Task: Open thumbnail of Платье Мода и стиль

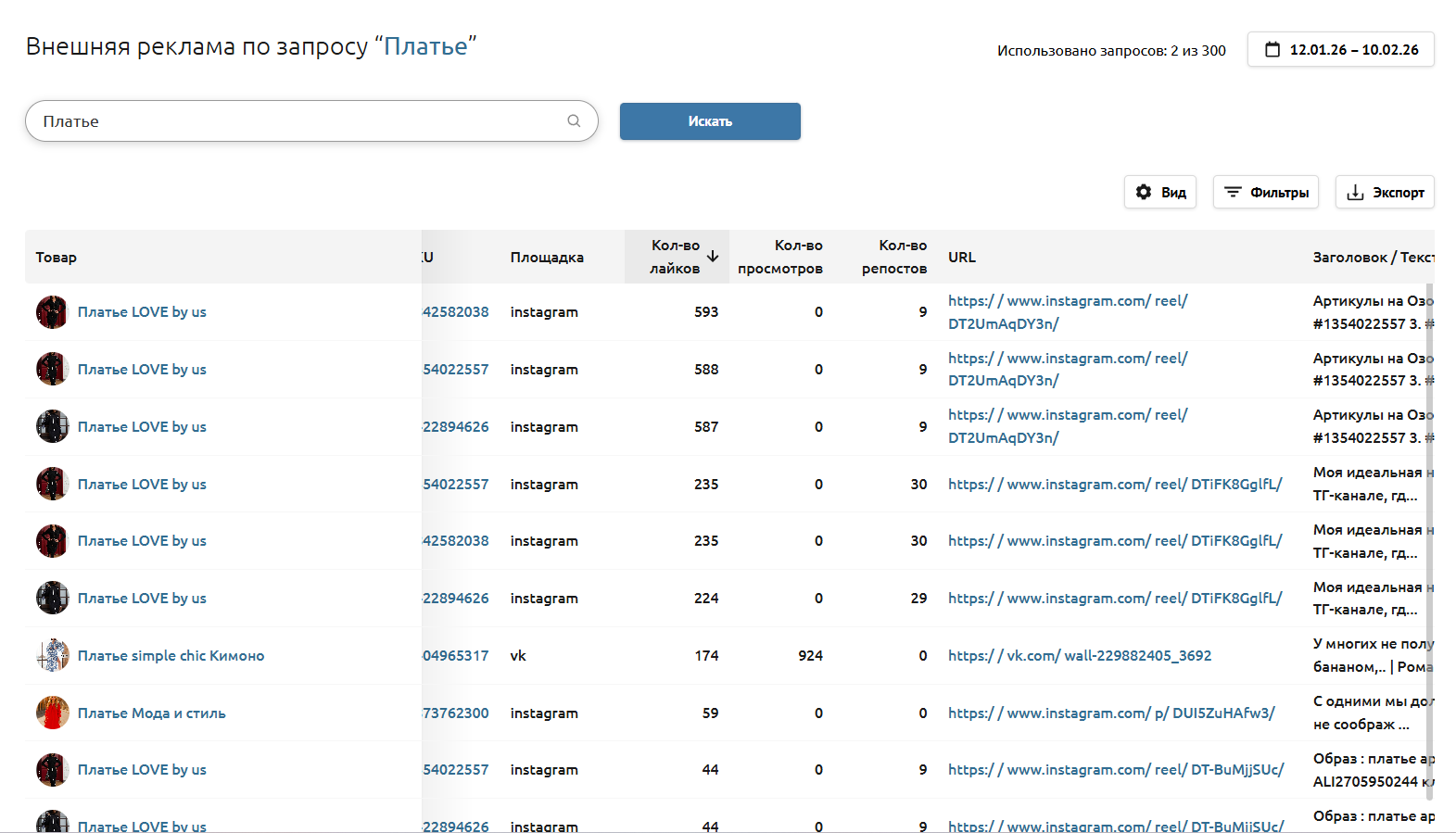Action: click(x=53, y=713)
